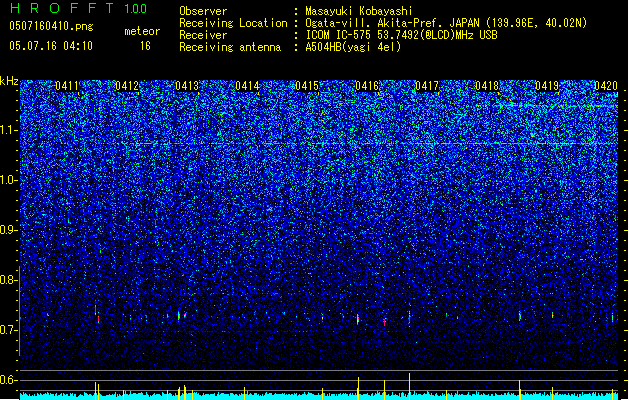Click the 0.8 kHz axis label
The image size is (629, 400).
click(x=9, y=280)
